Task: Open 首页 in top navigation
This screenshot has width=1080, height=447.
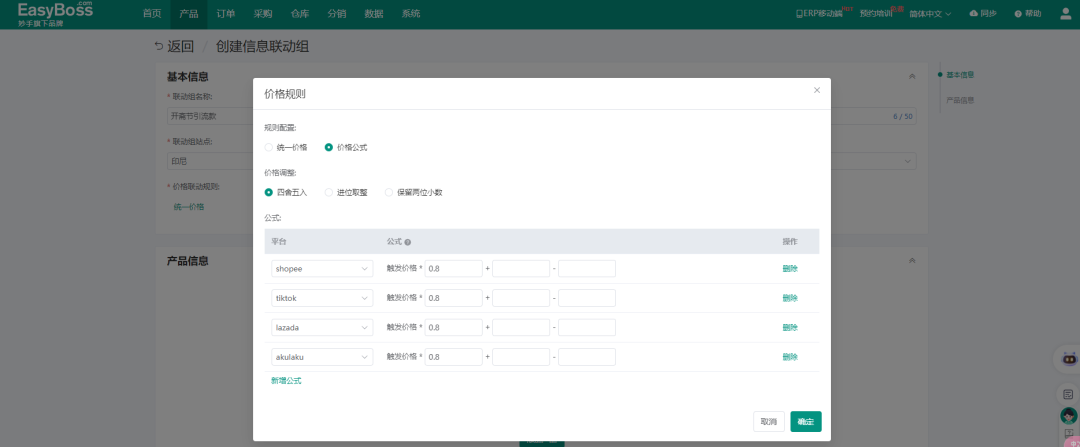Action: pyautogui.click(x=152, y=14)
